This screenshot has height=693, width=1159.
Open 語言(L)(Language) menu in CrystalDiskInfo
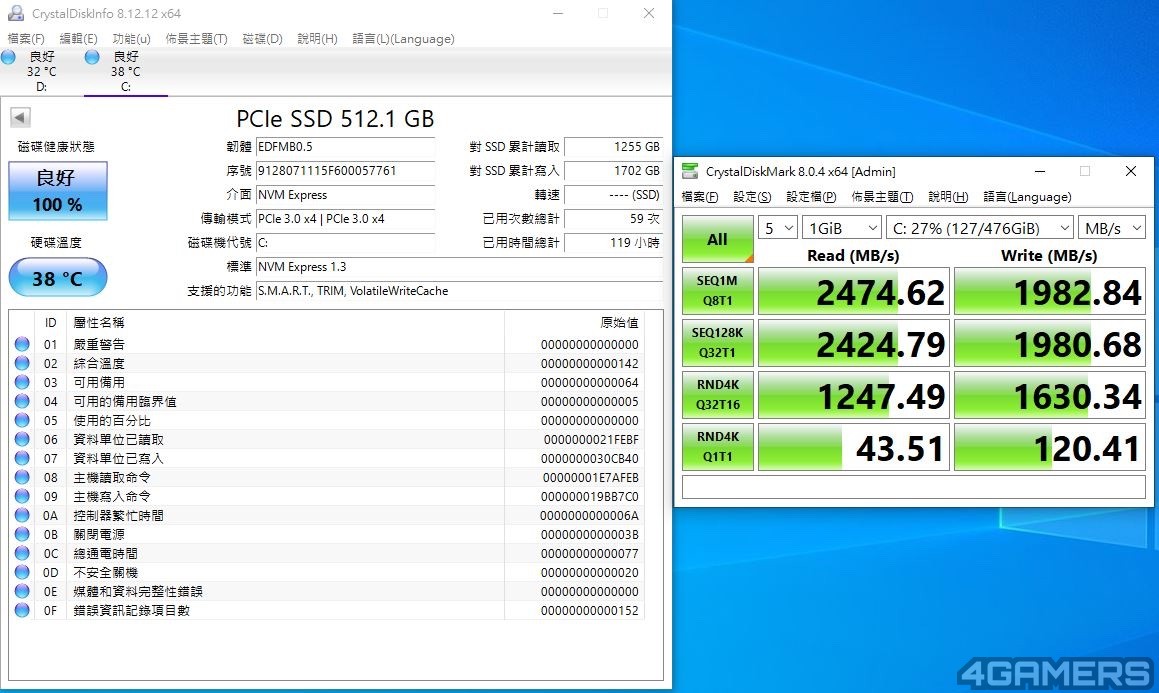coord(404,38)
